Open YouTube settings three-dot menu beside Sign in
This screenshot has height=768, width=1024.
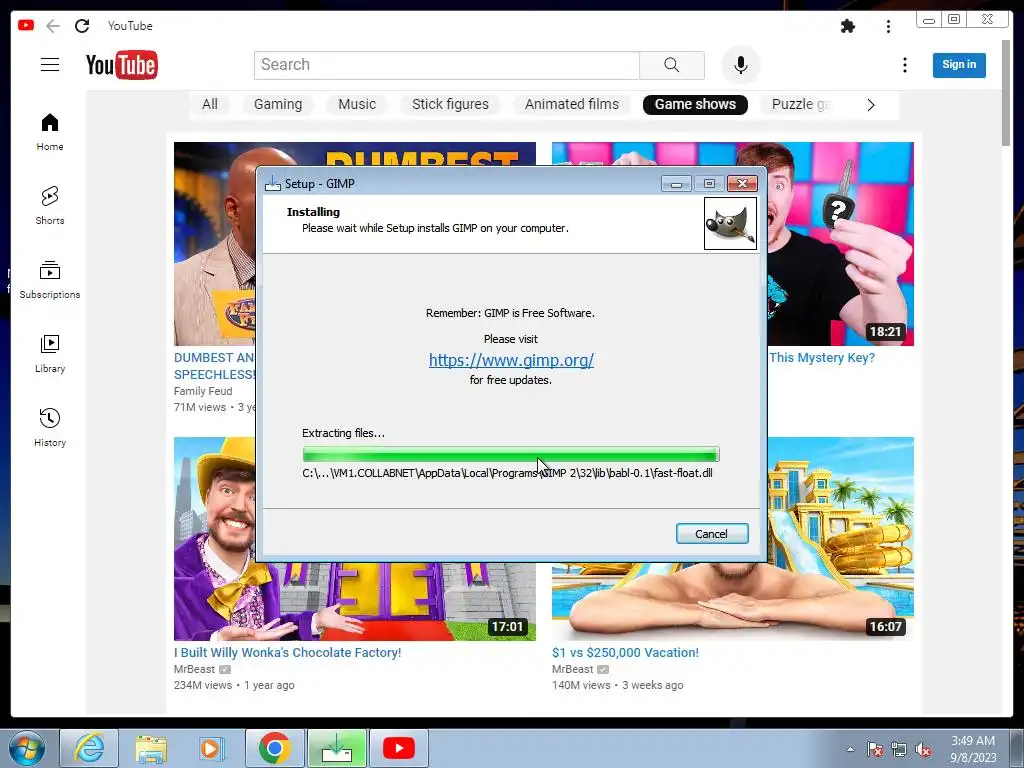(x=904, y=65)
